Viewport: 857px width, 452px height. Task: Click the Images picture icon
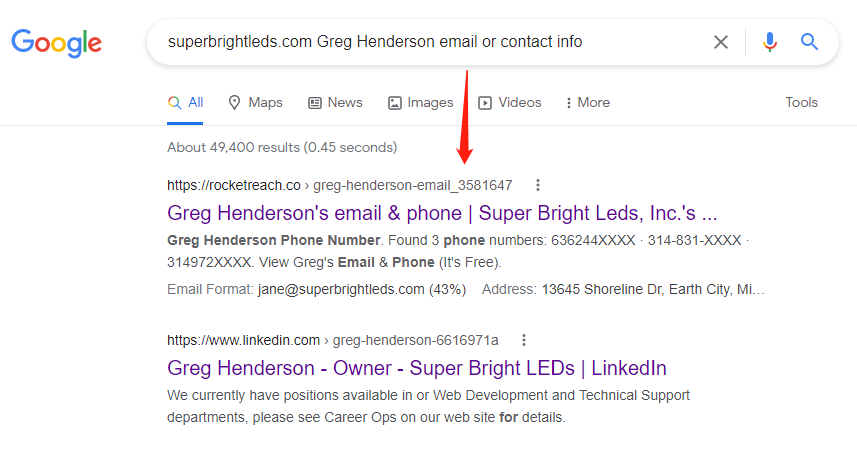pyautogui.click(x=395, y=103)
